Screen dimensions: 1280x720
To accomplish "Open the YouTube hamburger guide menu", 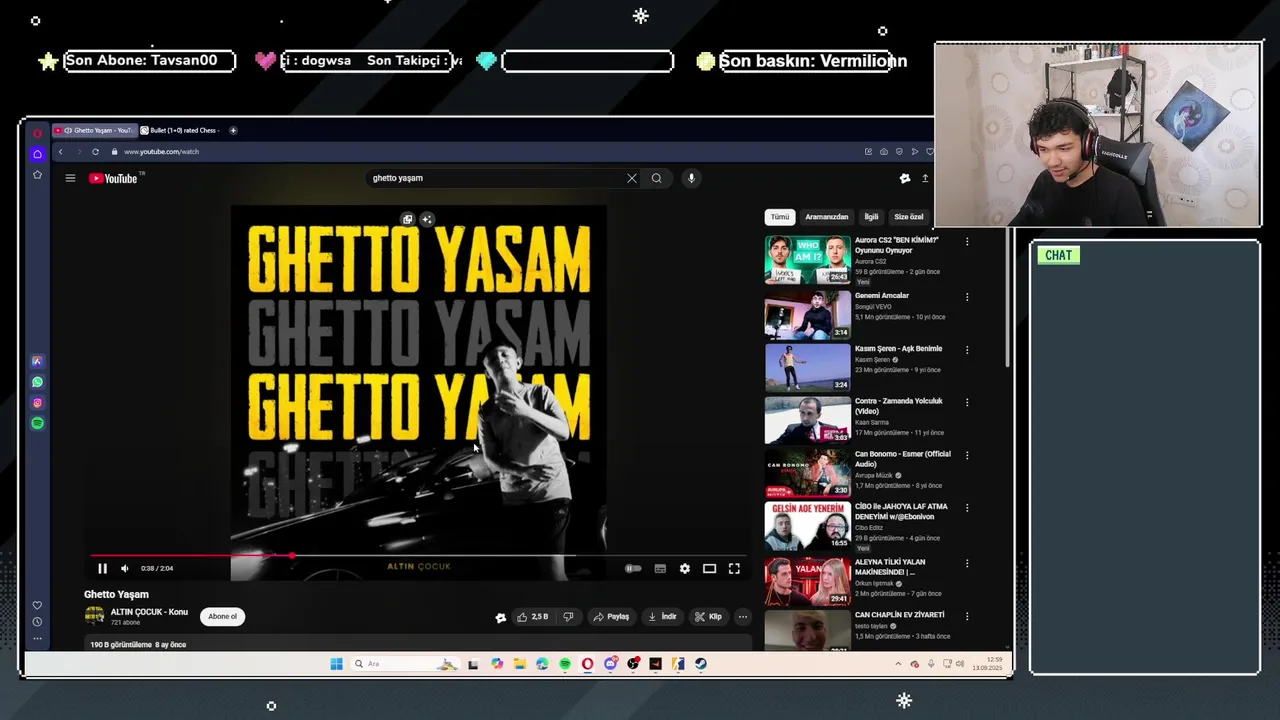I will pyautogui.click(x=70, y=178).
